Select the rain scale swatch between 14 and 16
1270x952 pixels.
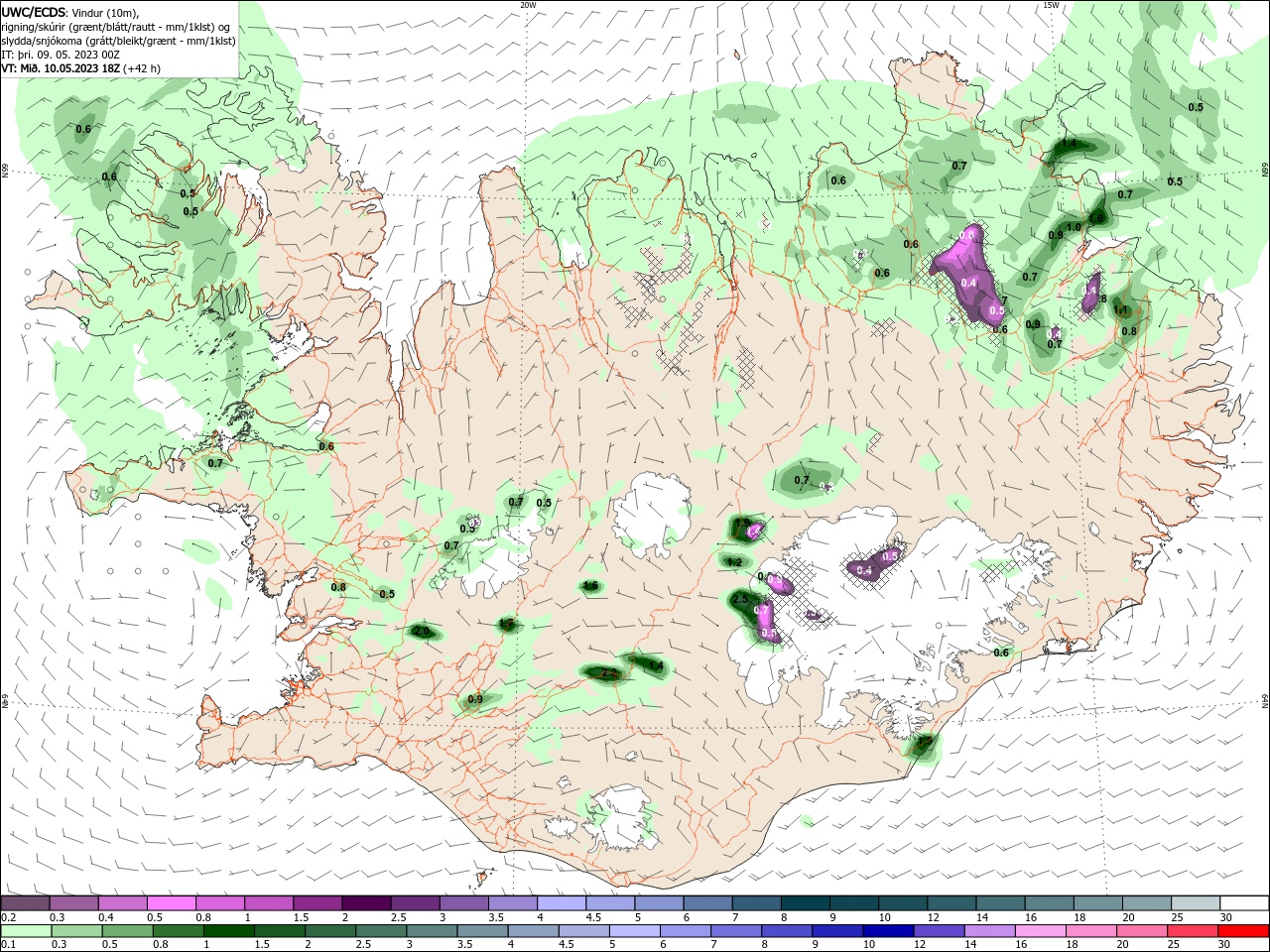pyautogui.click(x=988, y=930)
